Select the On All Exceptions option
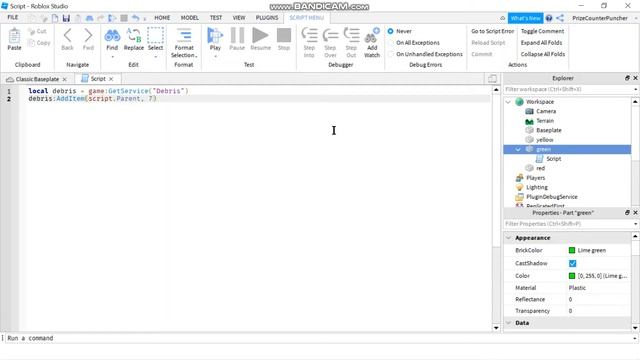The width and height of the screenshot is (640, 360). pos(391,42)
